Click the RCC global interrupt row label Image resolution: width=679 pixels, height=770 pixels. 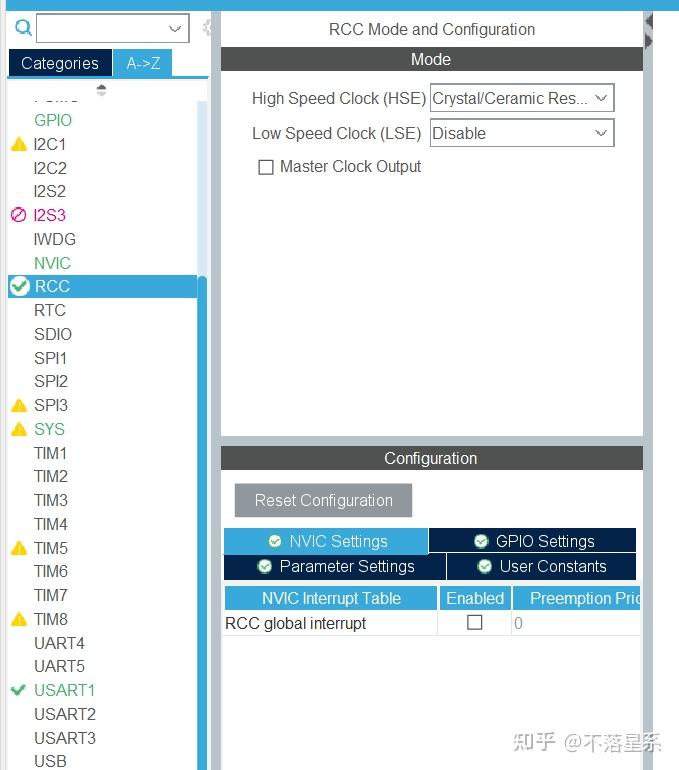tap(296, 623)
